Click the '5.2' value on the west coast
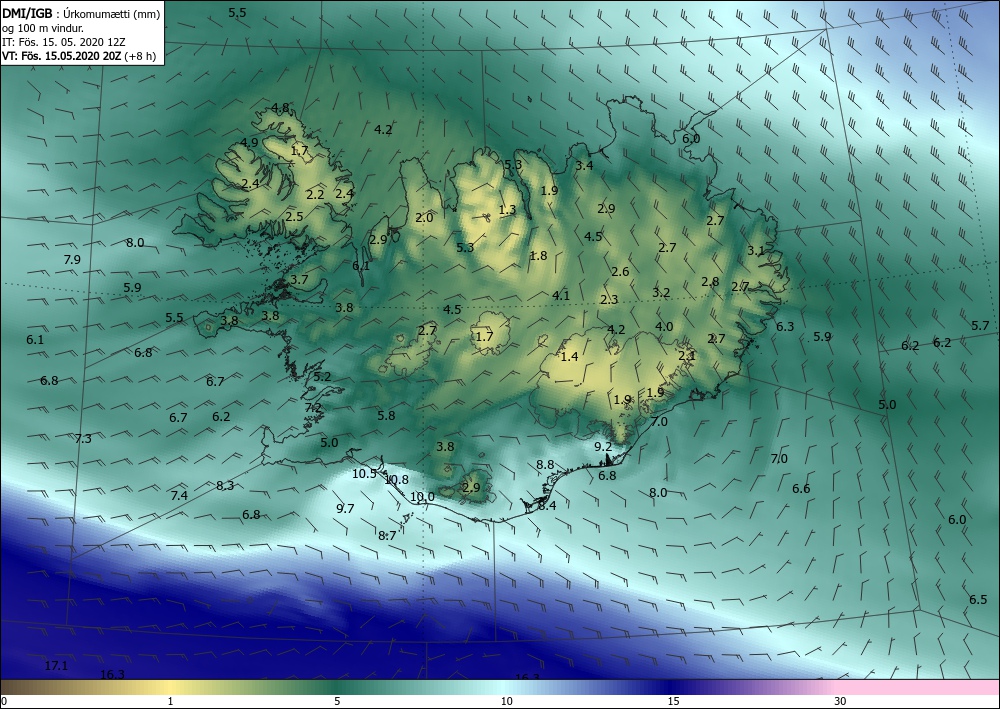Screen dimensions: 1000x709 323,377
